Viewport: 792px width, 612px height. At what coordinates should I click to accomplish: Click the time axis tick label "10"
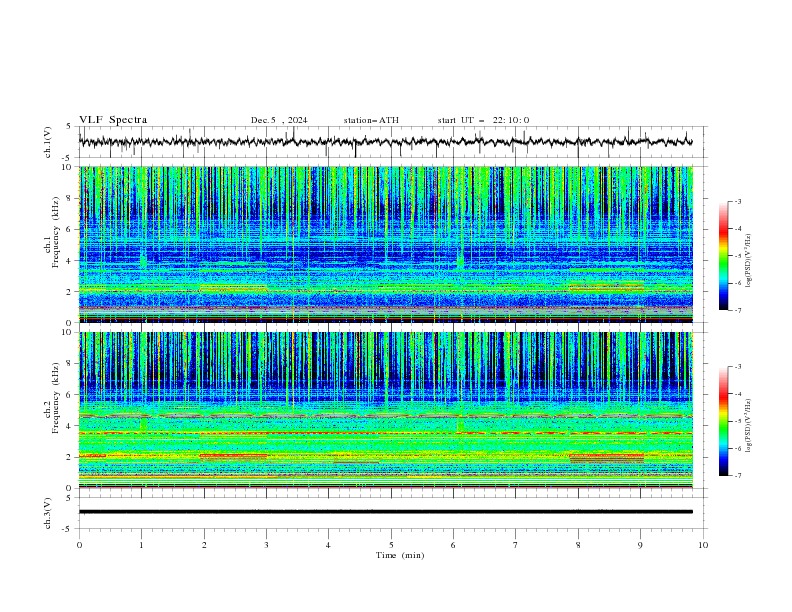[x=703, y=545]
